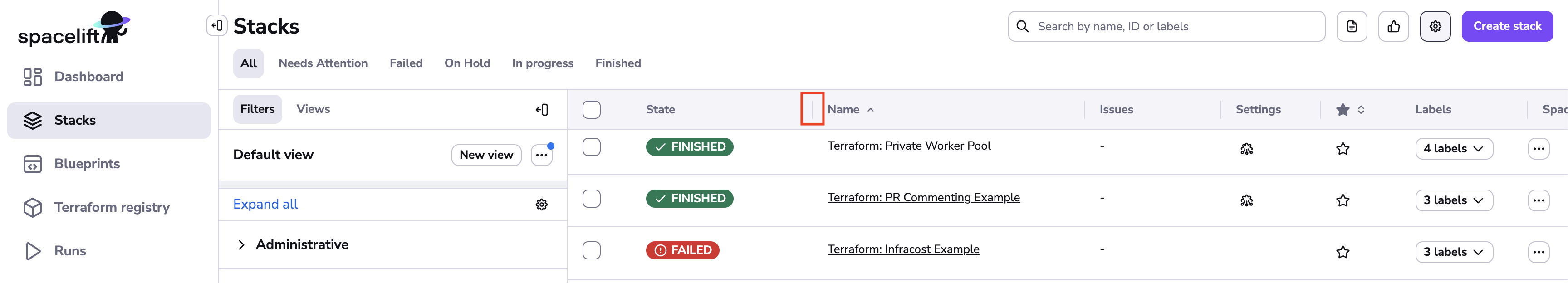Click the Blueprints sidebar icon
Viewport: 1568px width, 283px height.
32,164
